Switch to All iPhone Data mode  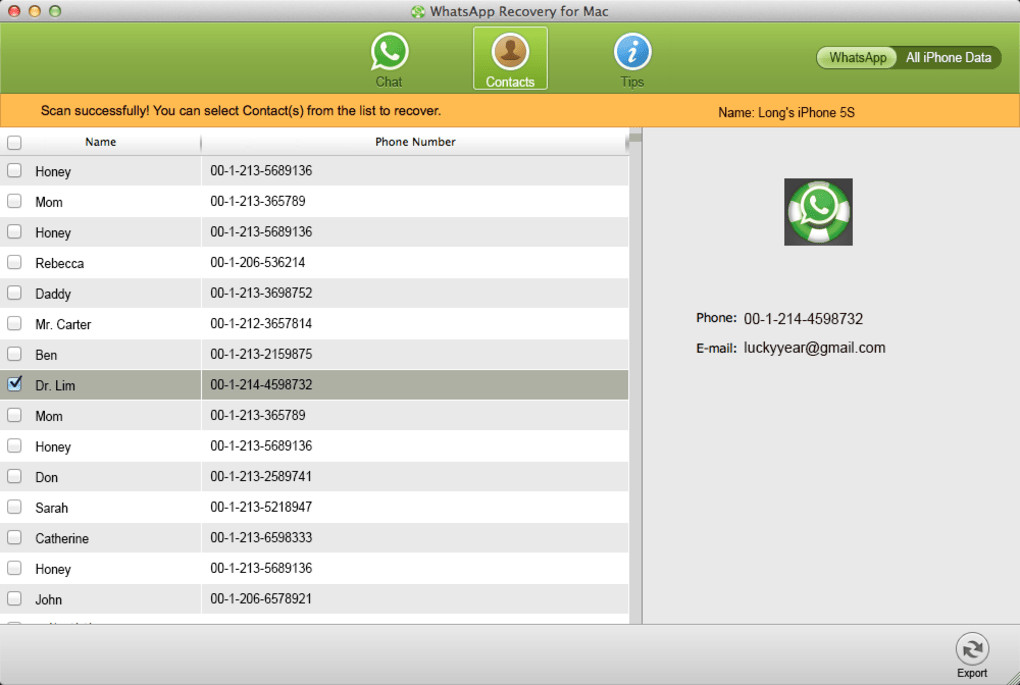coord(948,57)
